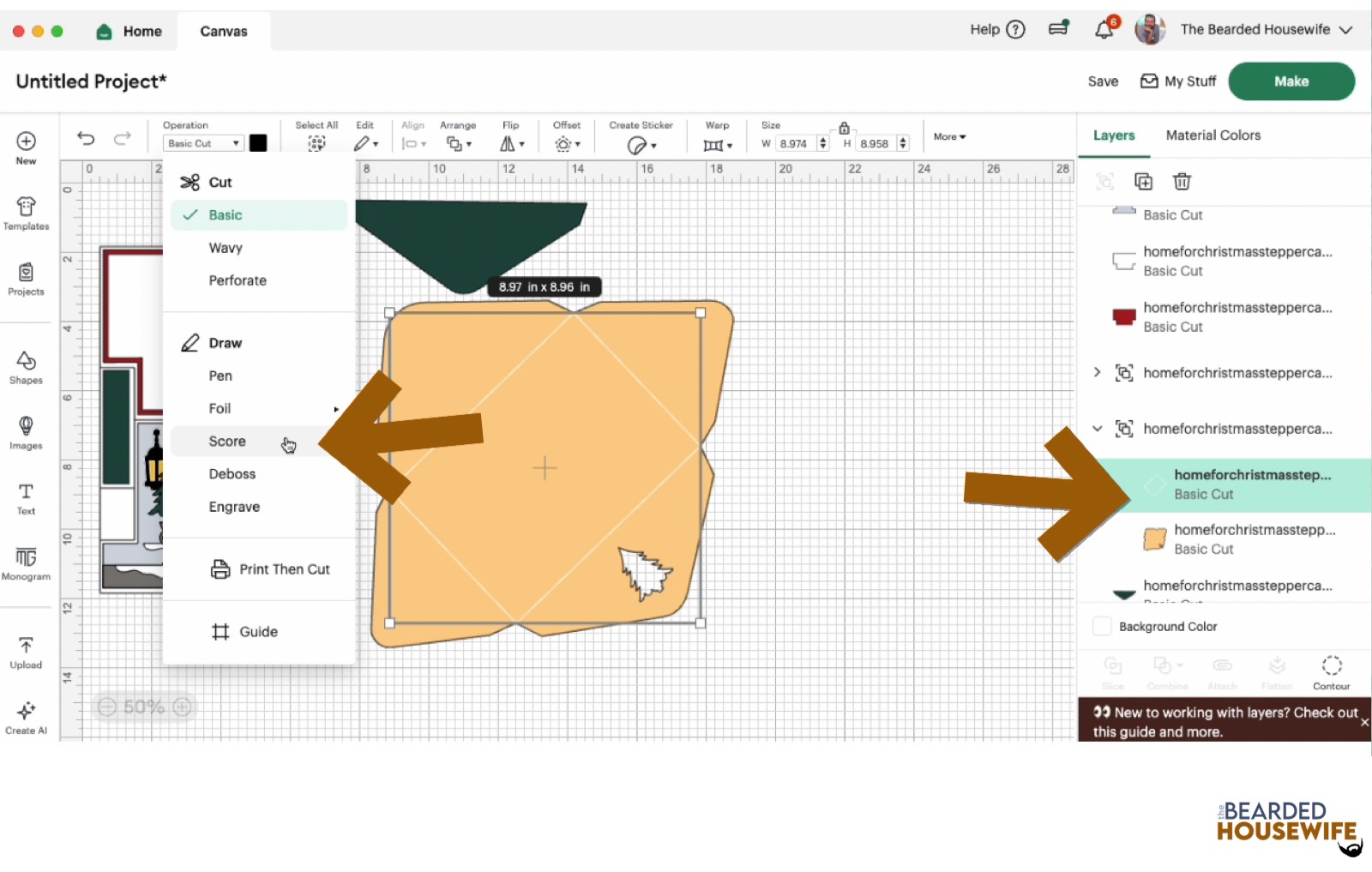Open the Templates panel in sidebar
Viewport: 1372px width, 872px height.
click(26, 213)
